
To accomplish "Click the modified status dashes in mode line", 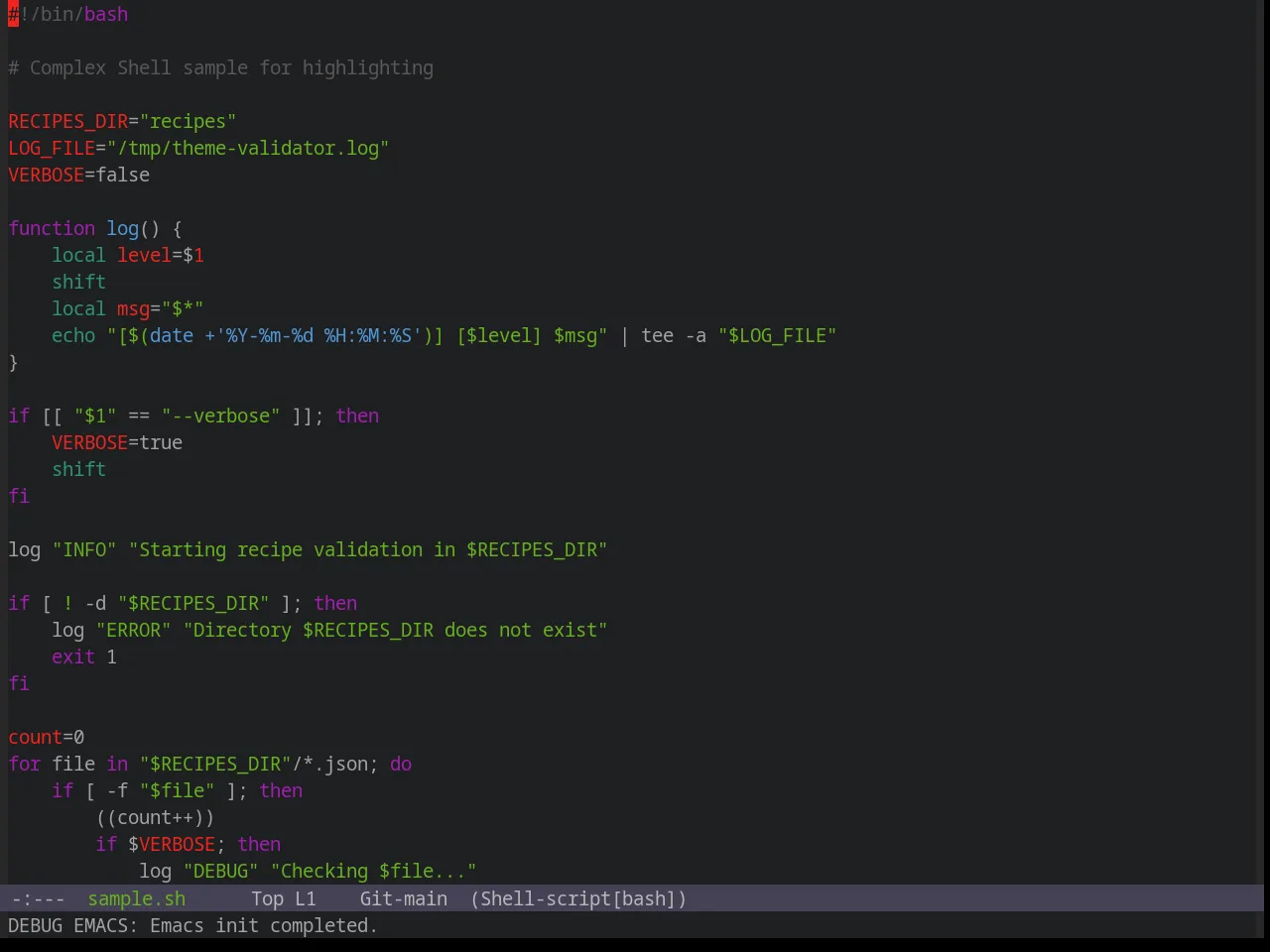I will pos(38,898).
